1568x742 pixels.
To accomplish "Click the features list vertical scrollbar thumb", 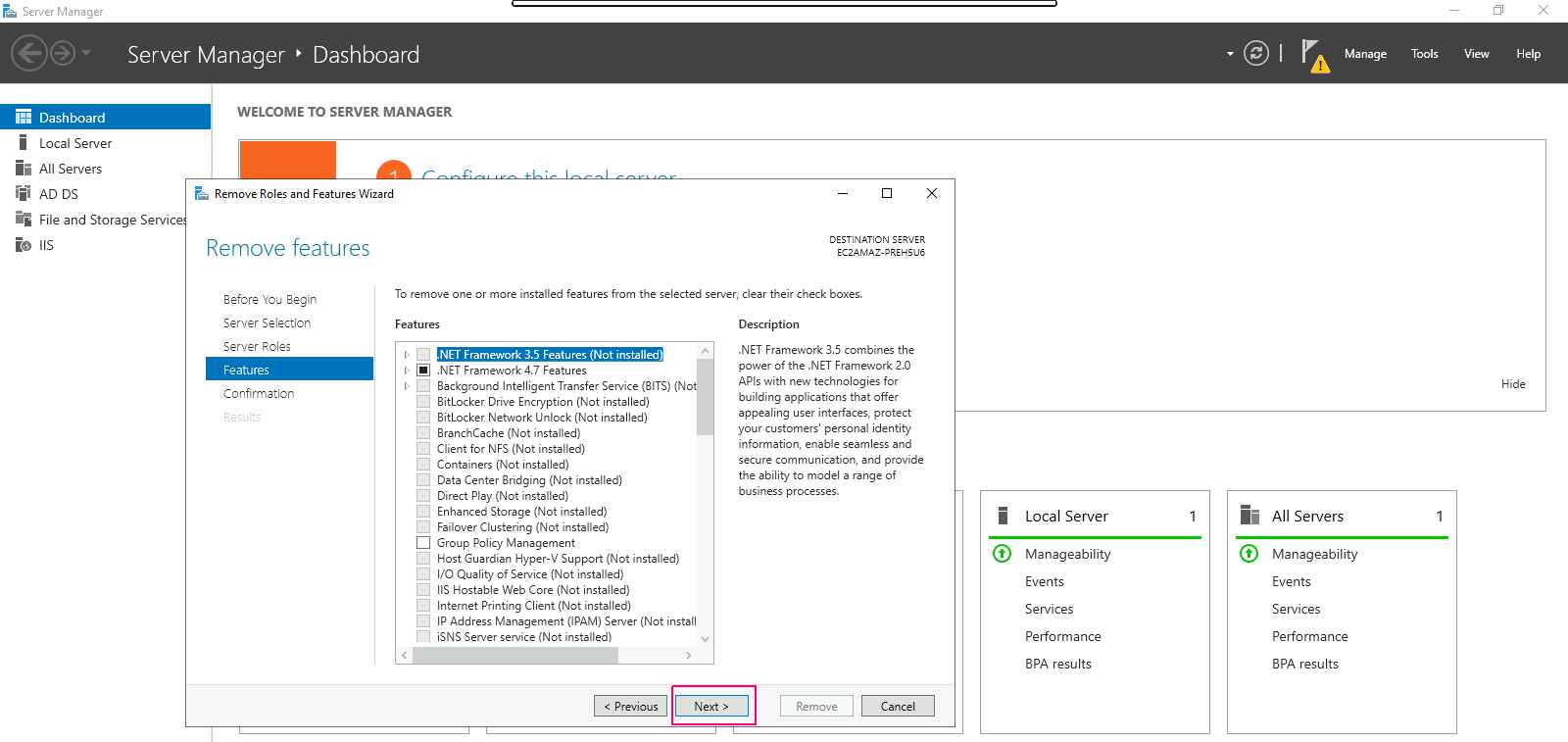I will [705, 397].
